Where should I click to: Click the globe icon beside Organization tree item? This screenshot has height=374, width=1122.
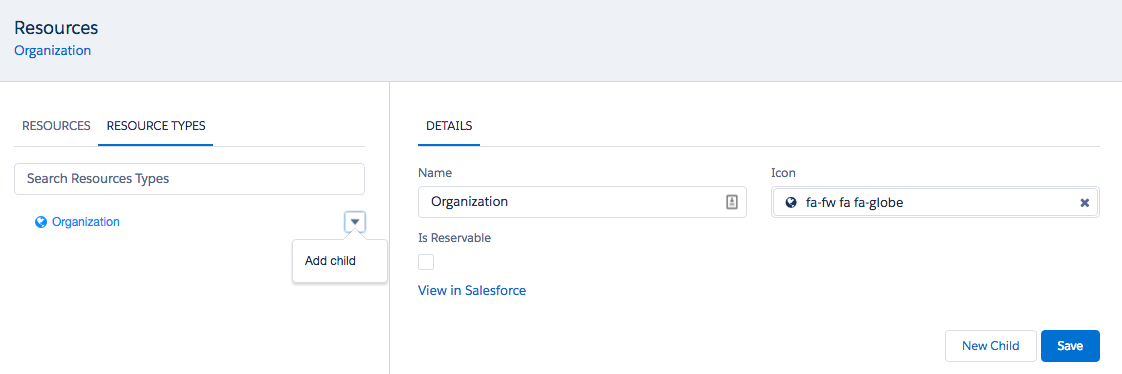41,222
